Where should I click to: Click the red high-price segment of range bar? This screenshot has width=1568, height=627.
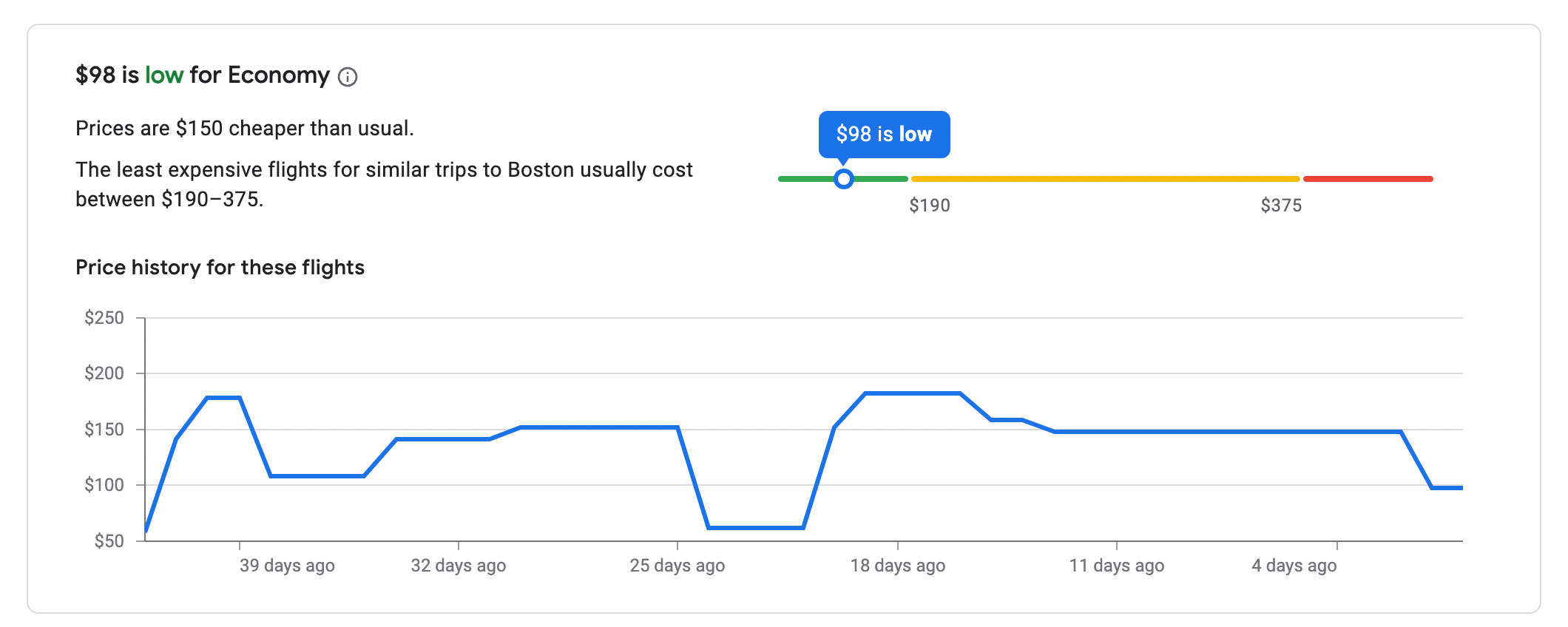click(1368, 179)
